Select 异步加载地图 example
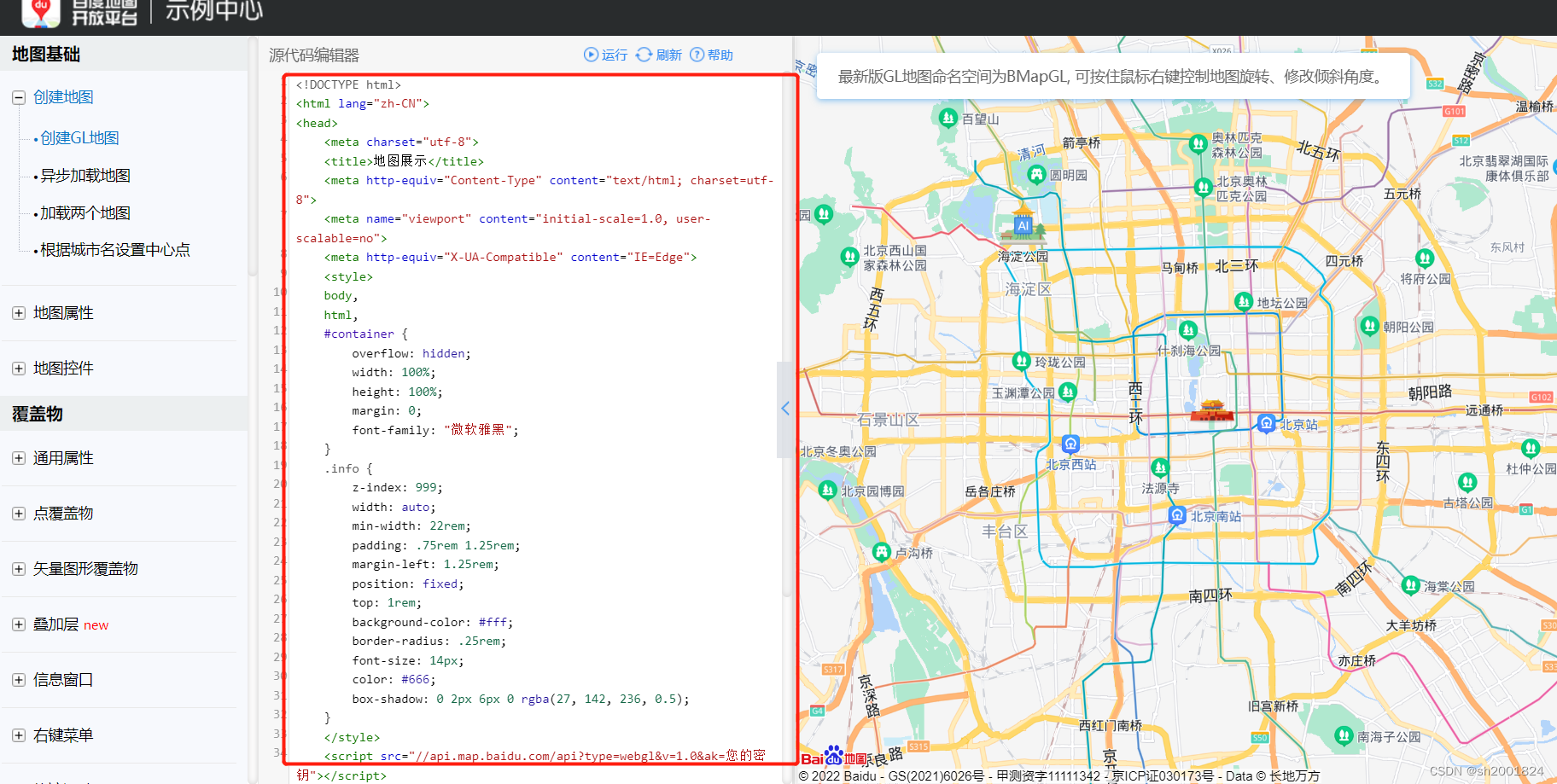Viewport: 1557px width, 784px height. [85, 176]
